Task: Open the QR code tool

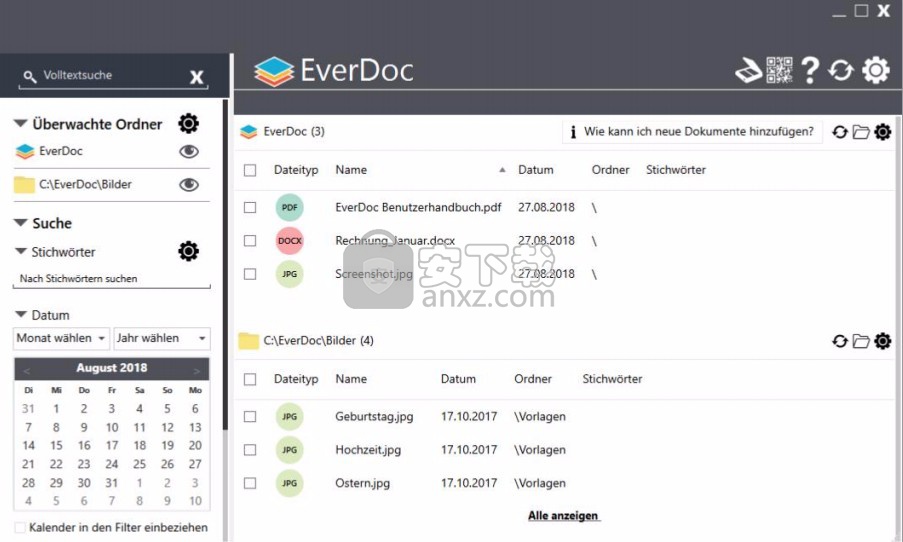Action: [779, 70]
